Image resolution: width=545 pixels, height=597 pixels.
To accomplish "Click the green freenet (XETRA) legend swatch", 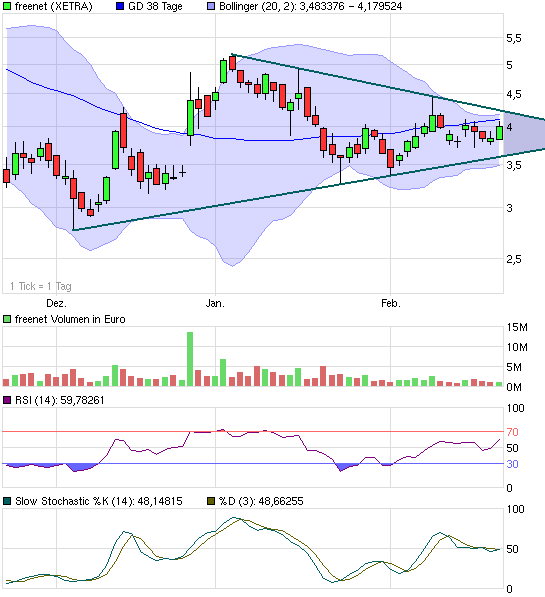I will click(x=7, y=6).
